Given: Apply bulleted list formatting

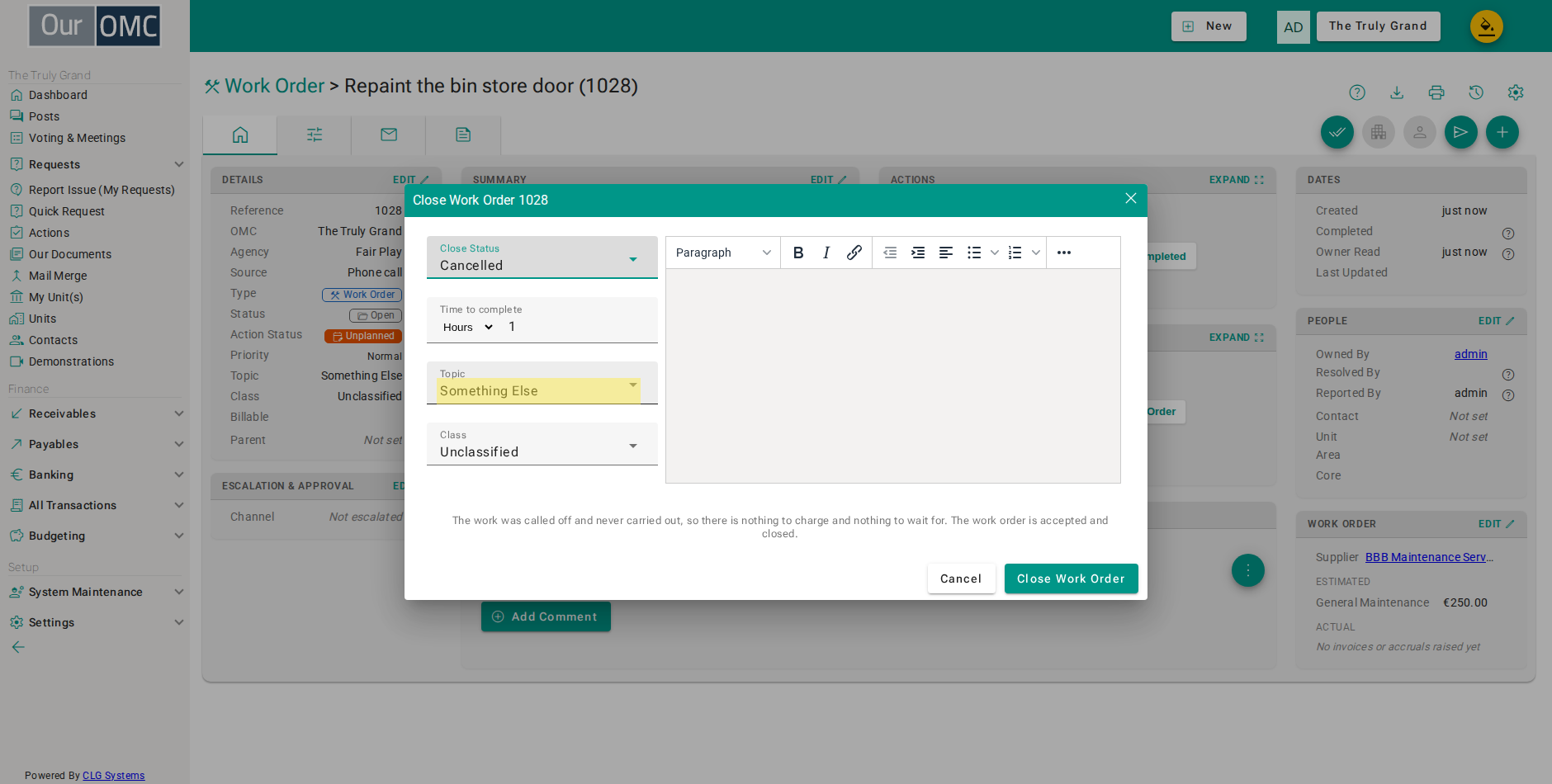Looking at the screenshot, I should pyautogui.click(x=974, y=253).
